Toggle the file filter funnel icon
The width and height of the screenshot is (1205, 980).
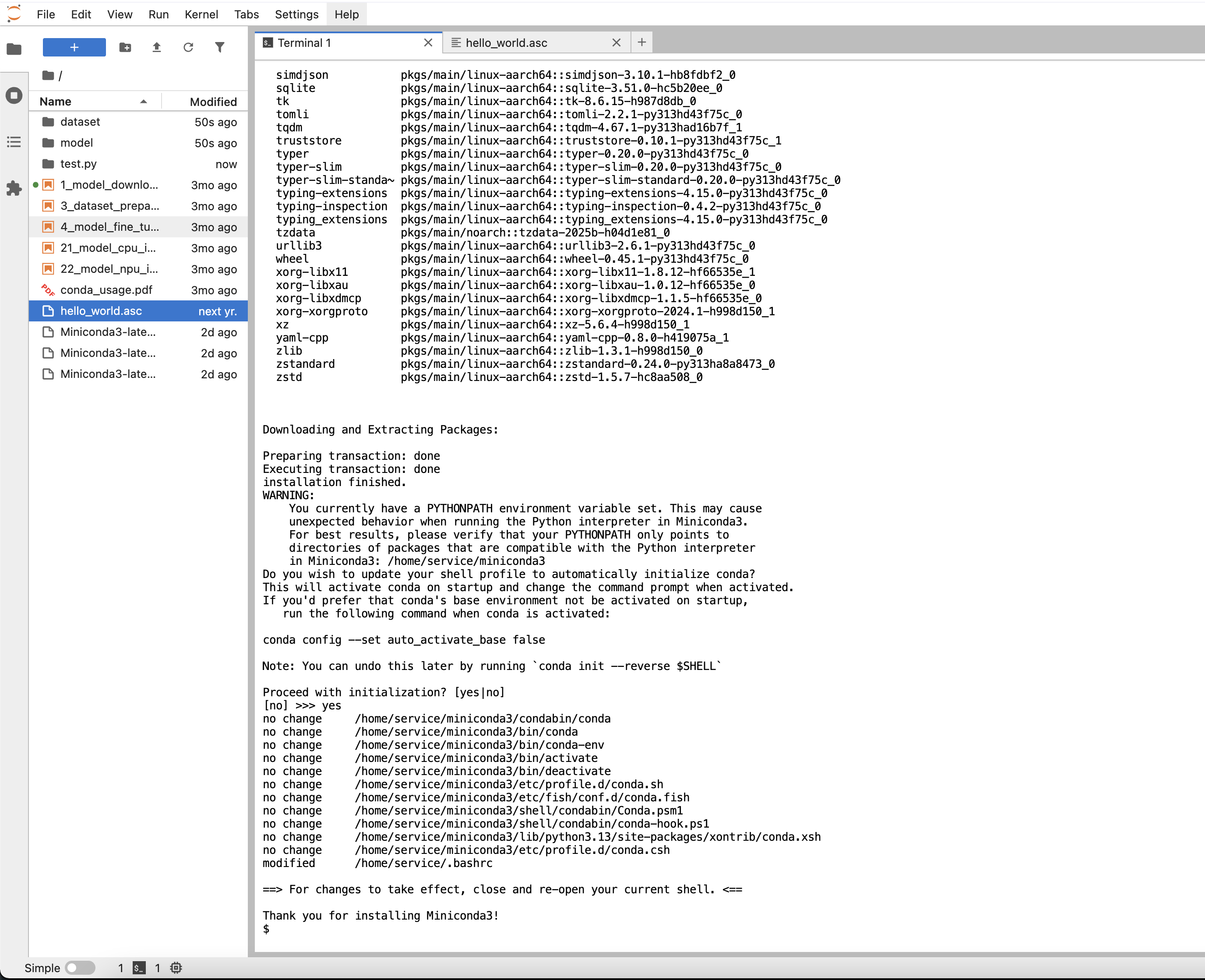[x=220, y=47]
